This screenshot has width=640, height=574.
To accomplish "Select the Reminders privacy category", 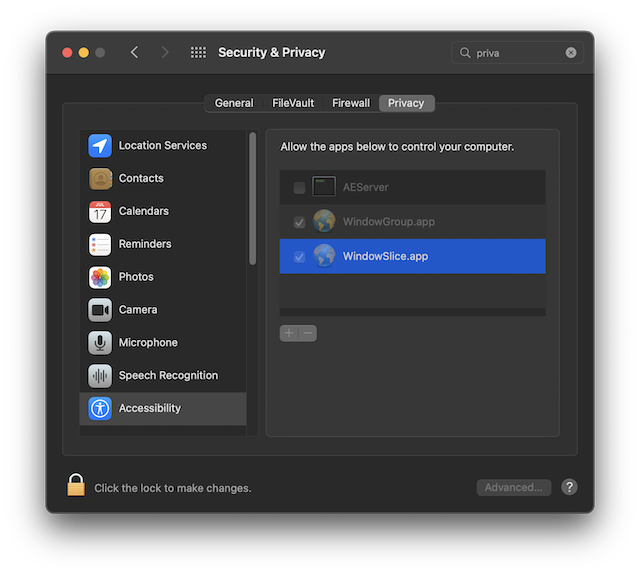I will pyautogui.click(x=144, y=245).
